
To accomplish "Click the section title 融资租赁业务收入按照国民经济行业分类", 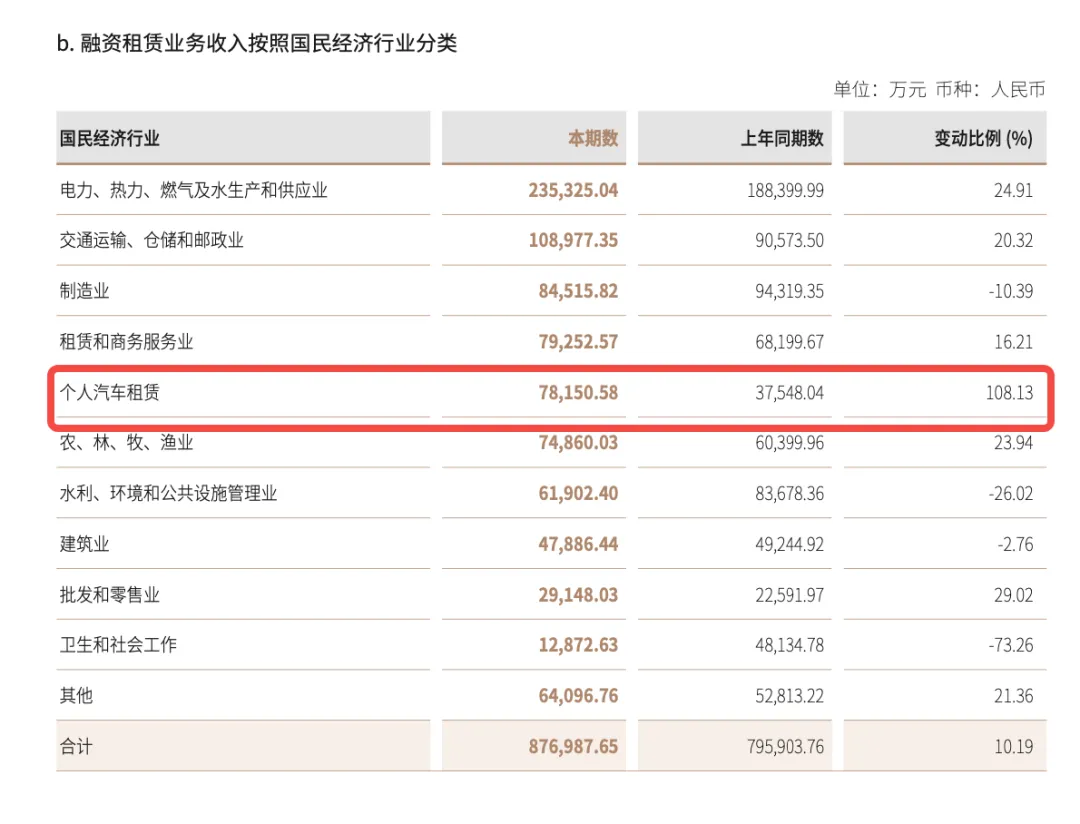I will tap(269, 43).
